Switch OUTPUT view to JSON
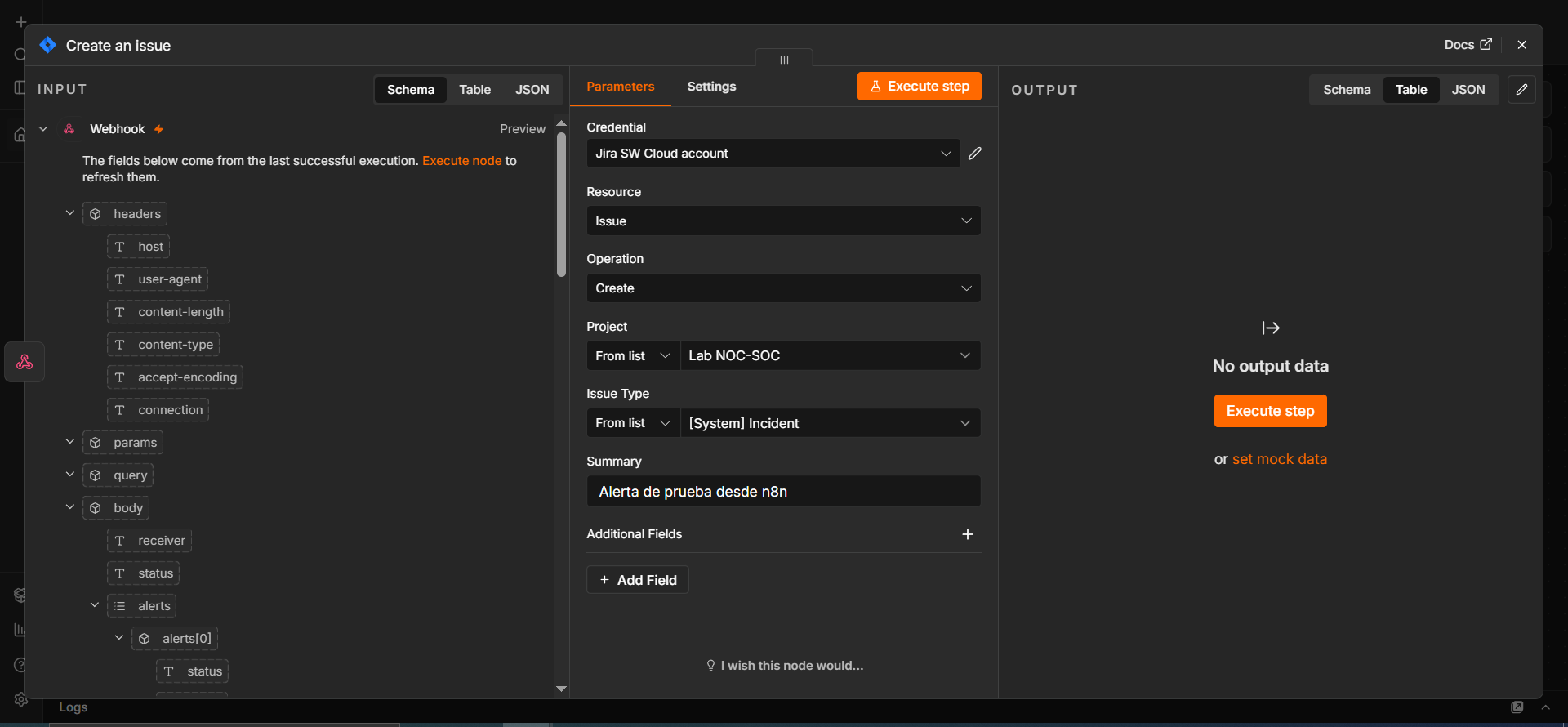Viewport: 1568px width, 727px height. click(x=1468, y=90)
